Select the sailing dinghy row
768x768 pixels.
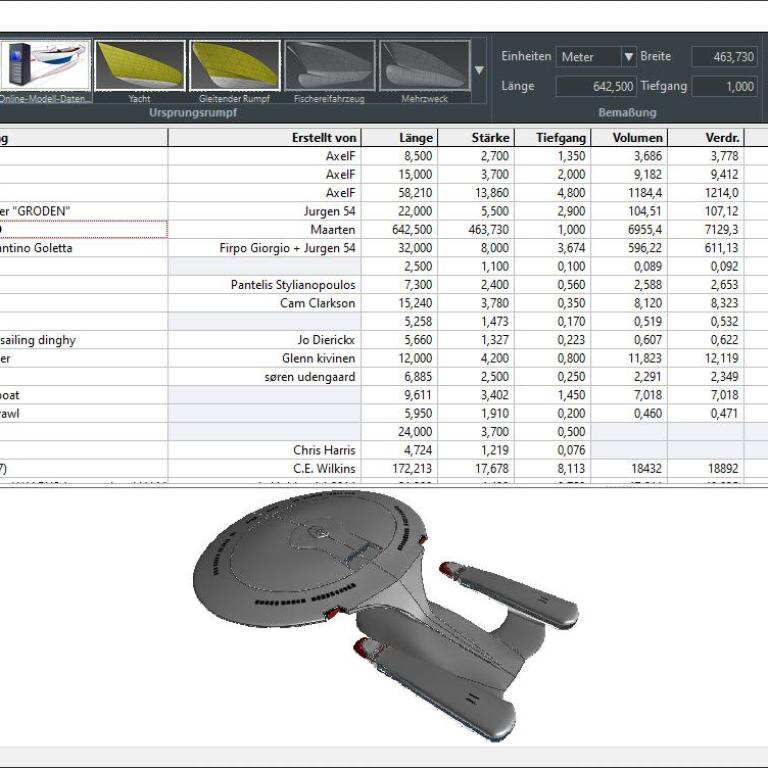tap(384, 340)
